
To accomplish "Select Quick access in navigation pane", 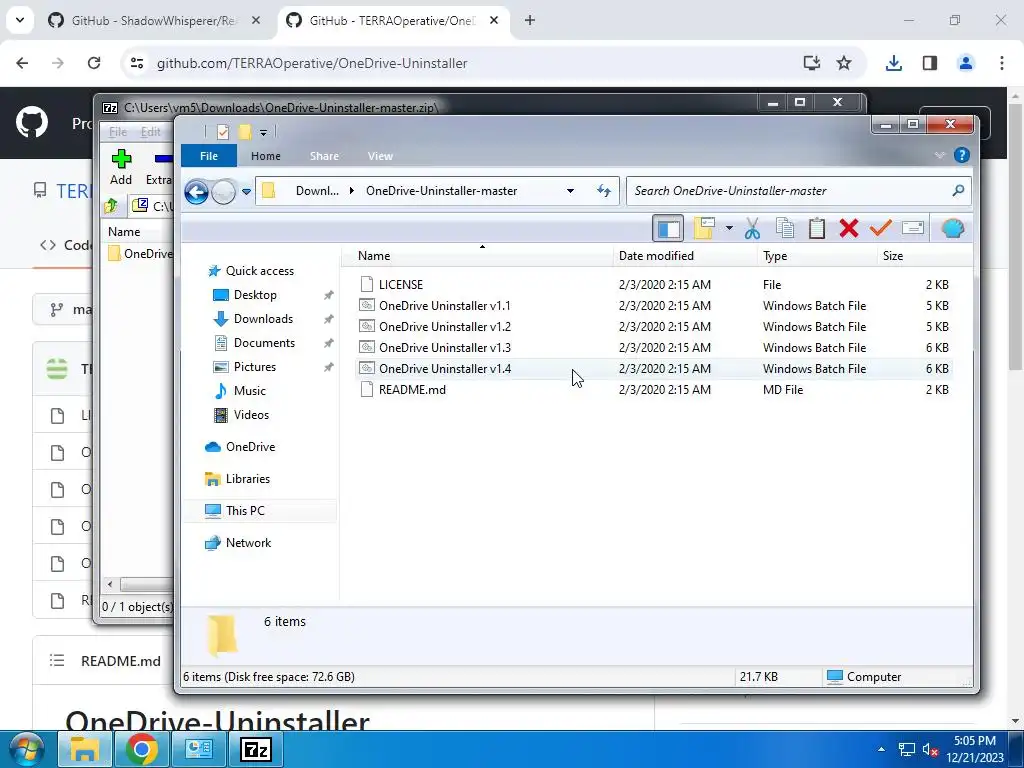I will (259, 271).
